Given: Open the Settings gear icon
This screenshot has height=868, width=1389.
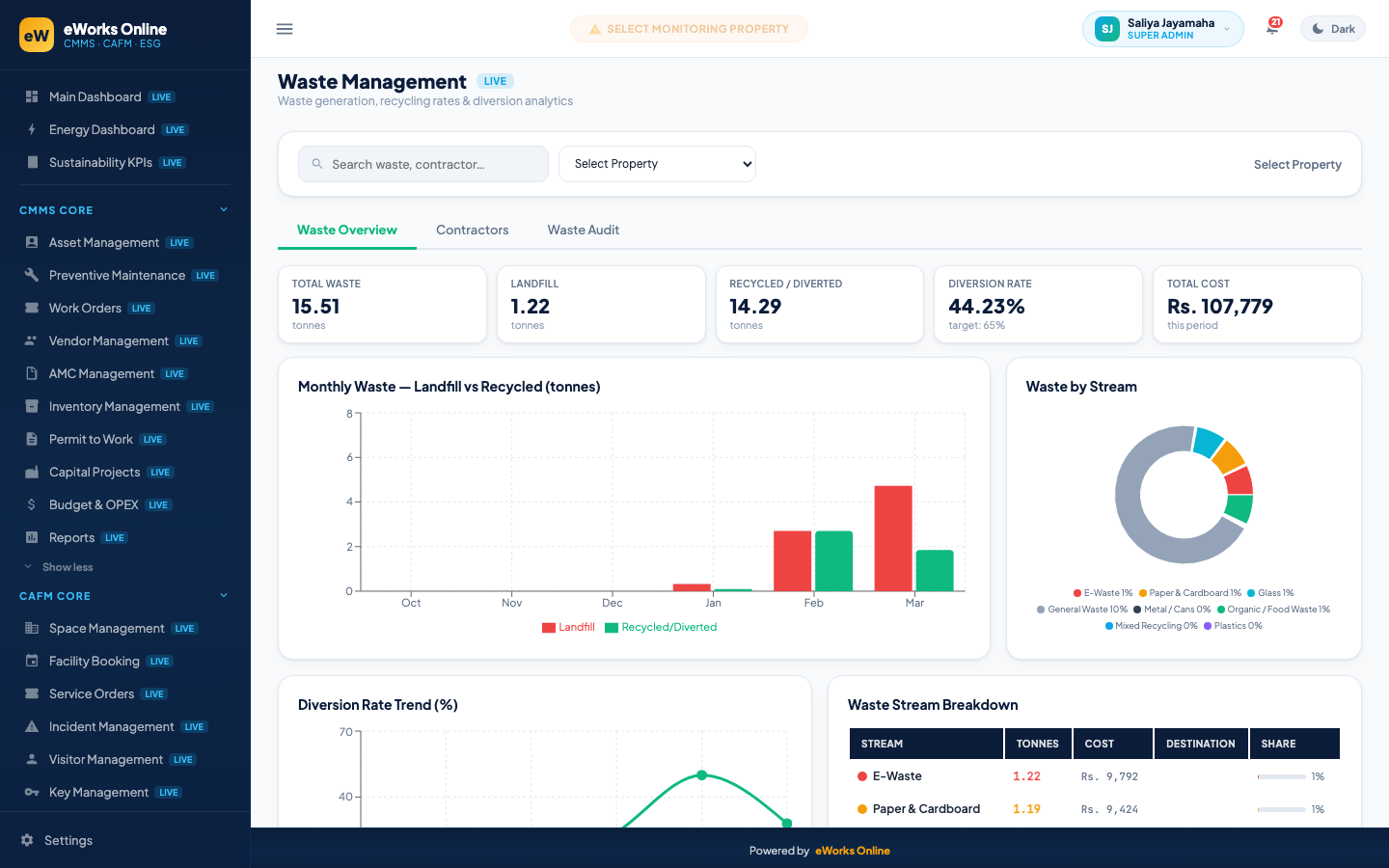Looking at the screenshot, I should coord(27,840).
